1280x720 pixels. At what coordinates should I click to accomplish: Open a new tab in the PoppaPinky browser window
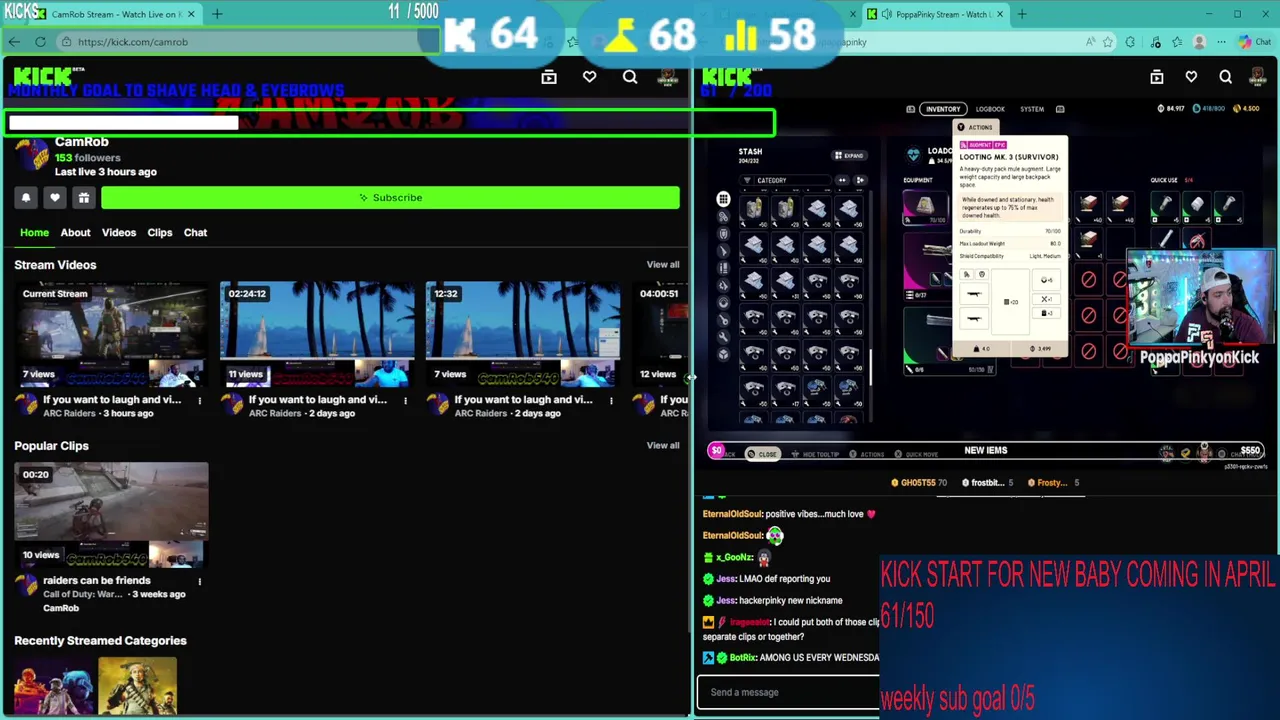click(x=1022, y=14)
